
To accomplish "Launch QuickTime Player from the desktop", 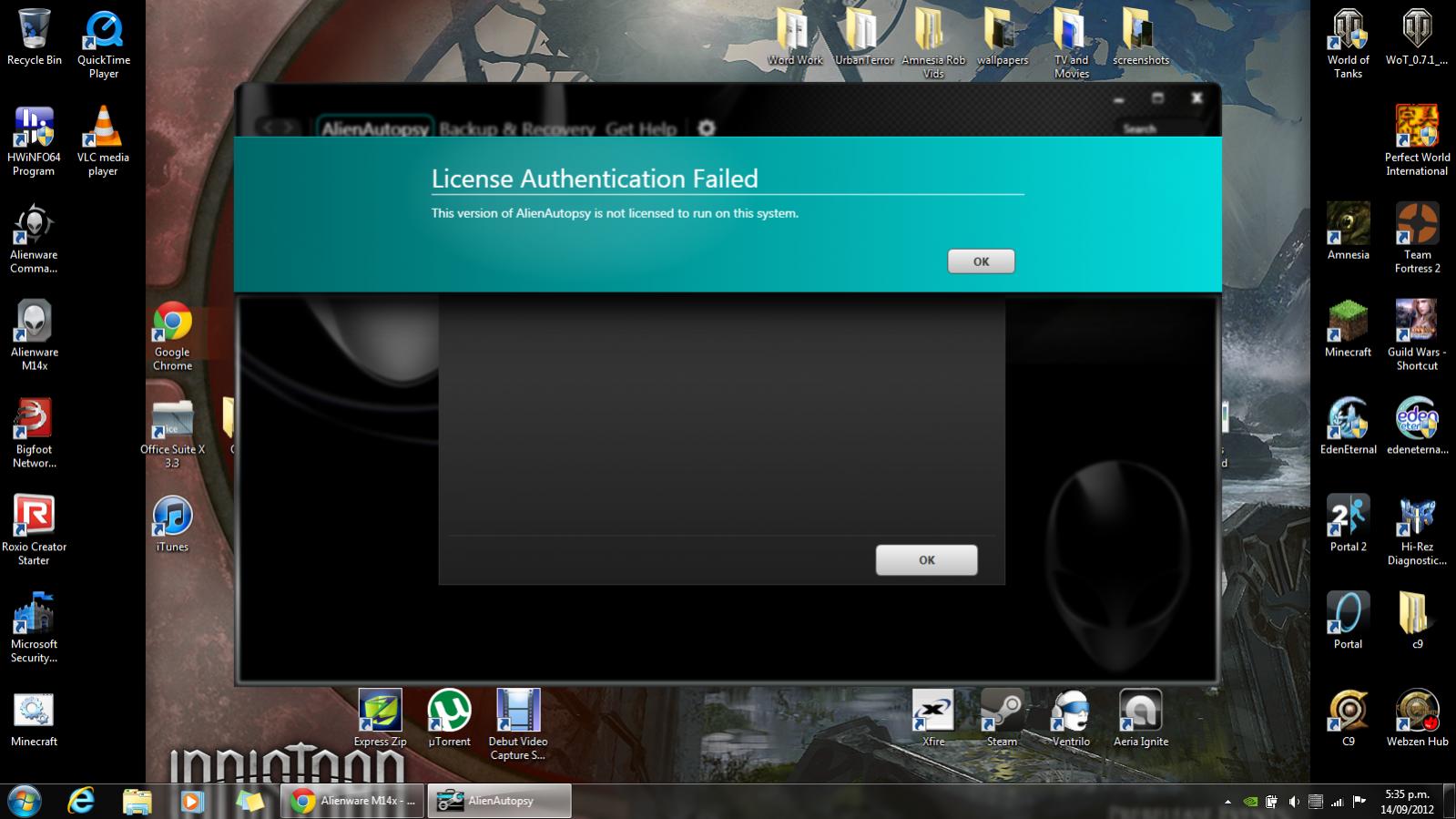I will (x=104, y=45).
